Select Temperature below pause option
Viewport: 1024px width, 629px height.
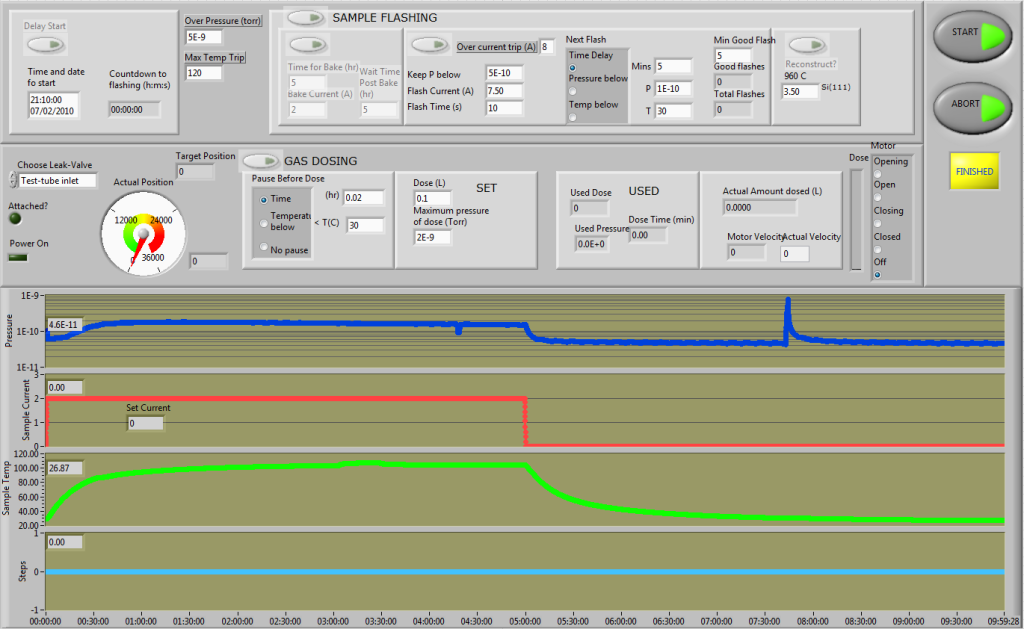pyautogui.click(x=264, y=223)
